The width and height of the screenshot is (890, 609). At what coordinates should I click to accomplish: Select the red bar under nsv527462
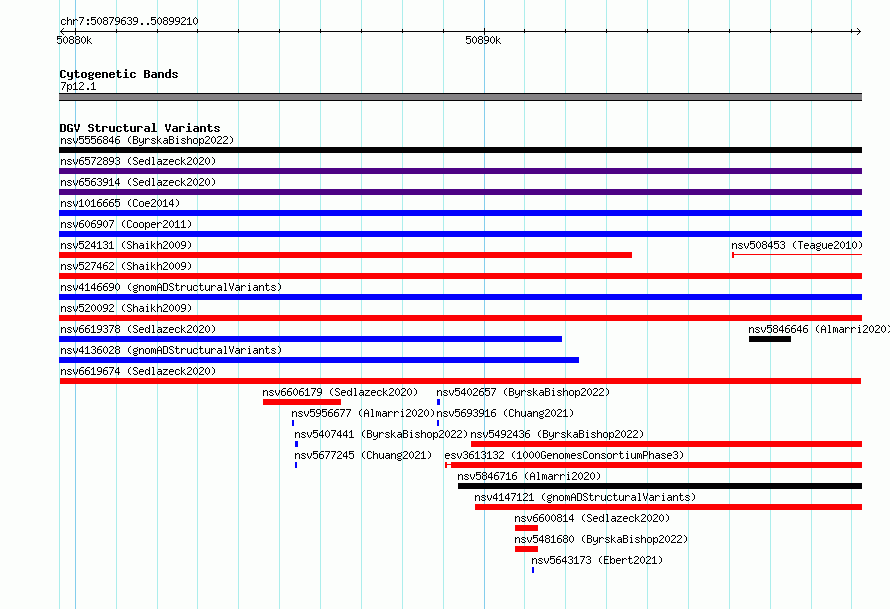tap(460, 276)
